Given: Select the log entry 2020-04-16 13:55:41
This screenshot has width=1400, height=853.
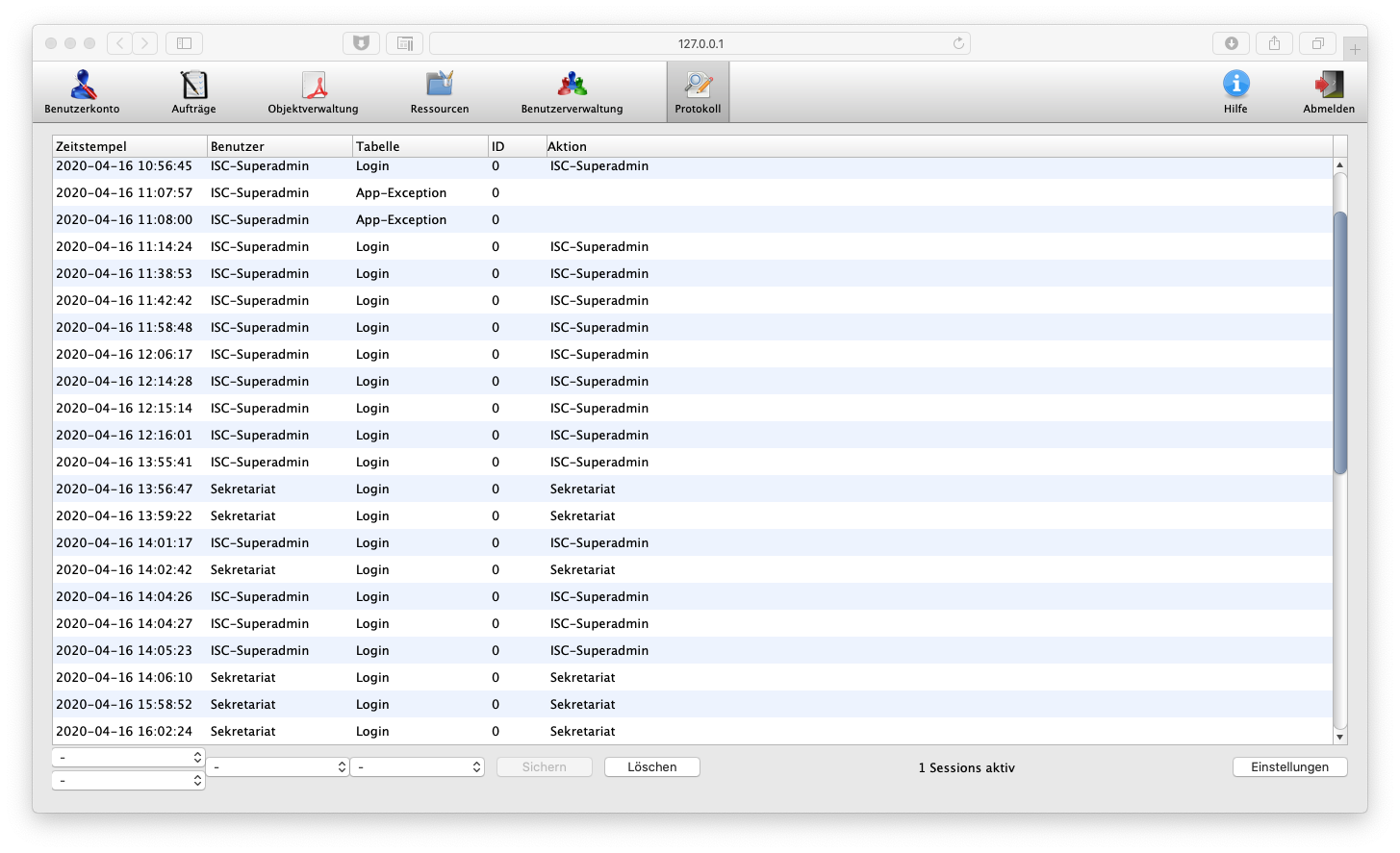Looking at the screenshot, I should [x=693, y=462].
